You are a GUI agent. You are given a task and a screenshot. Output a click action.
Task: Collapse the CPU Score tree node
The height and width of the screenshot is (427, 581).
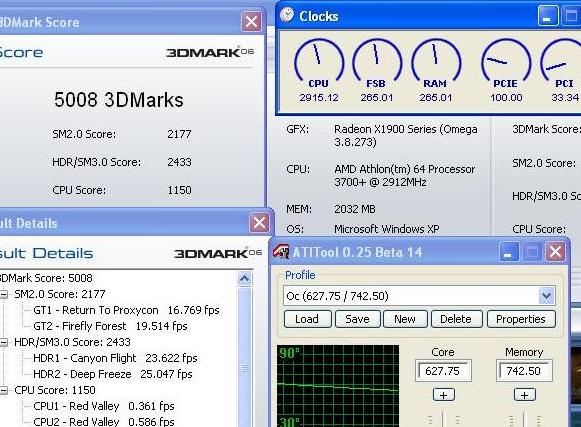(x=4, y=390)
